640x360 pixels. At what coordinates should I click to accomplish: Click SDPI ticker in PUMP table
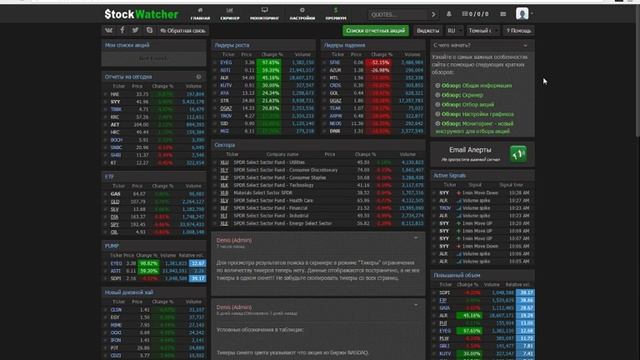116,279
